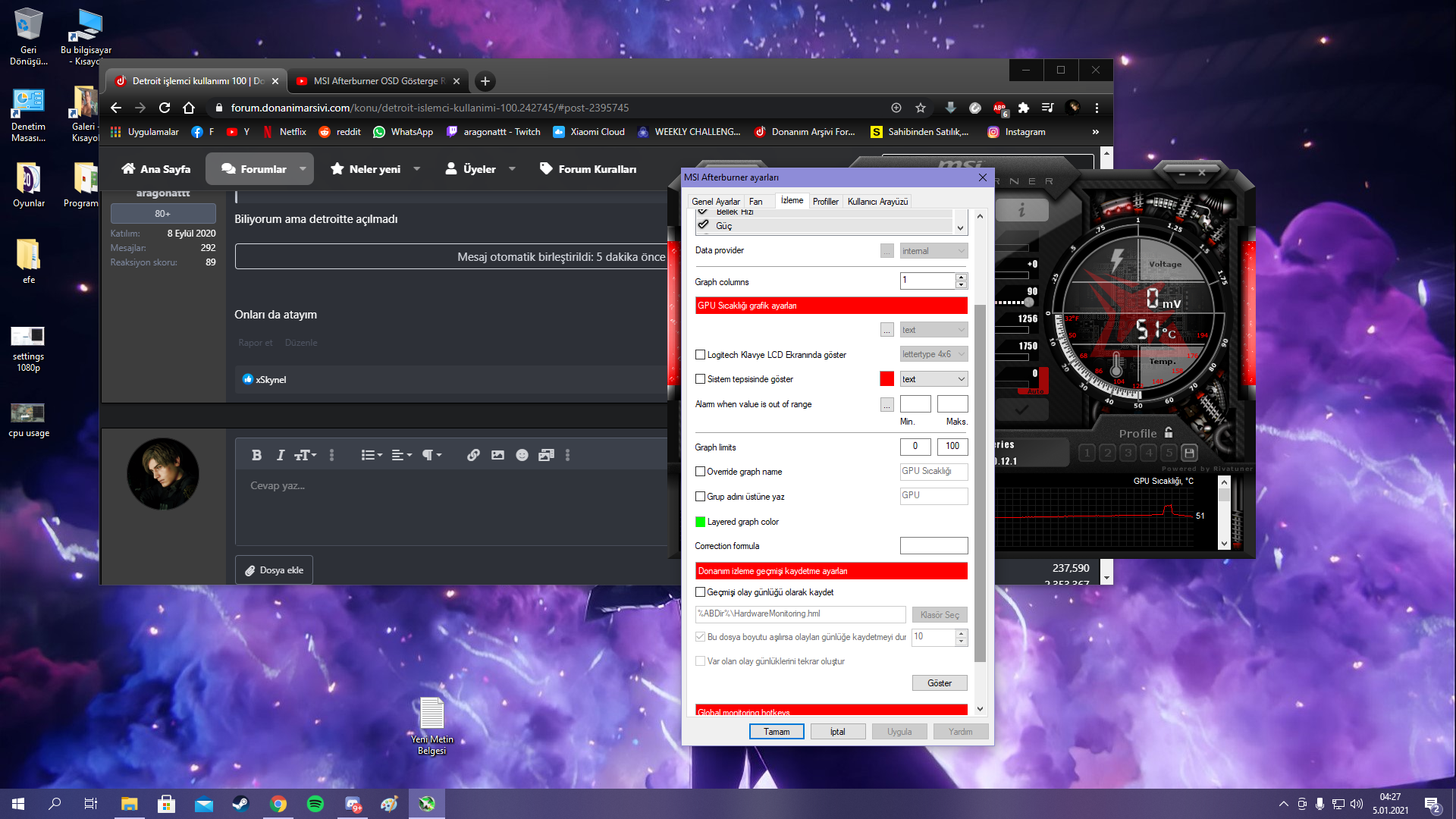Click the Correction formula input field
The width and height of the screenshot is (1456, 819).
click(x=934, y=545)
